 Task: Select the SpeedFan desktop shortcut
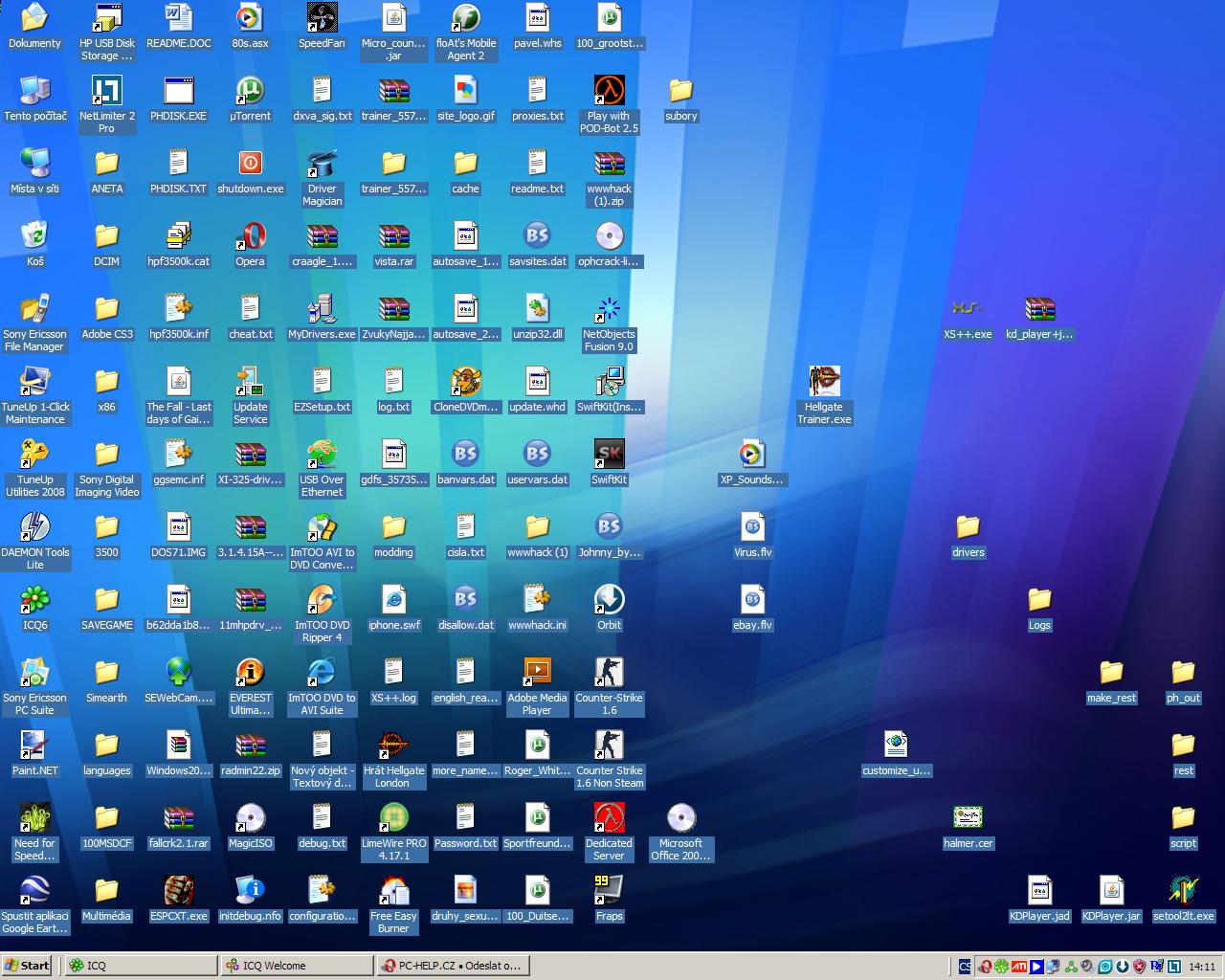322,19
